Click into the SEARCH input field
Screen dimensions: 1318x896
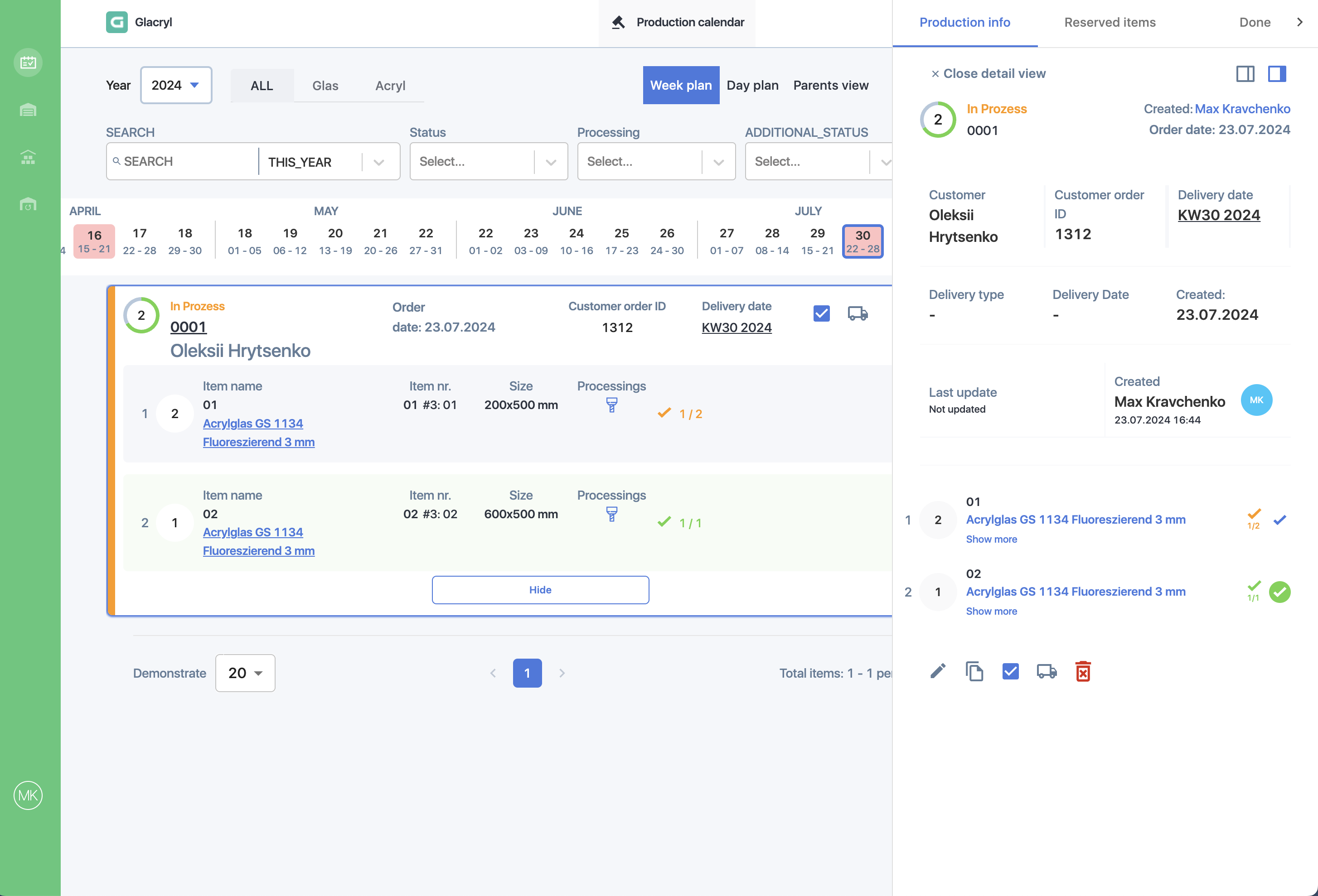(x=182, y=162)
